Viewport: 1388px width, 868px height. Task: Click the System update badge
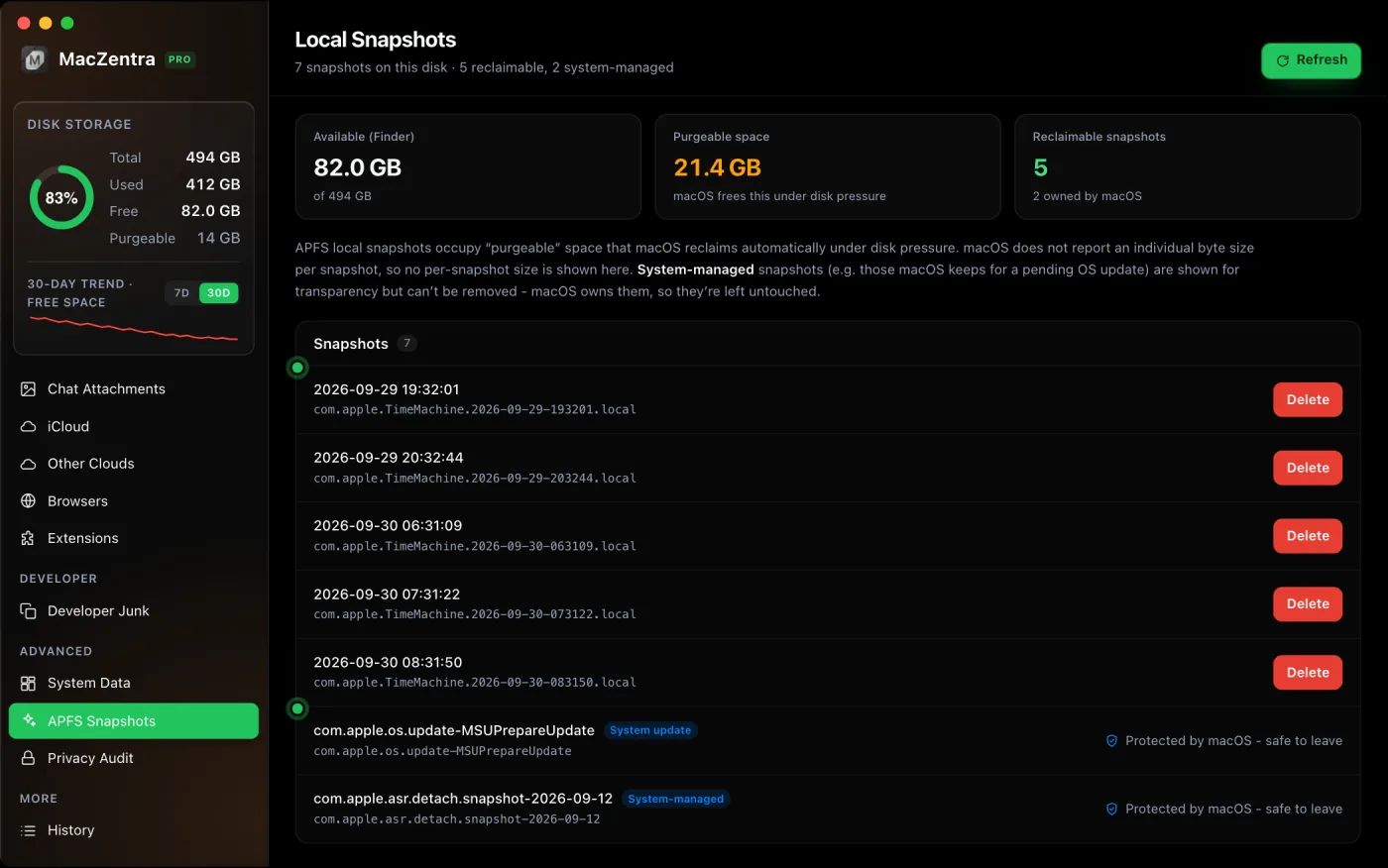pyautogui.click(x=650, y=730)
